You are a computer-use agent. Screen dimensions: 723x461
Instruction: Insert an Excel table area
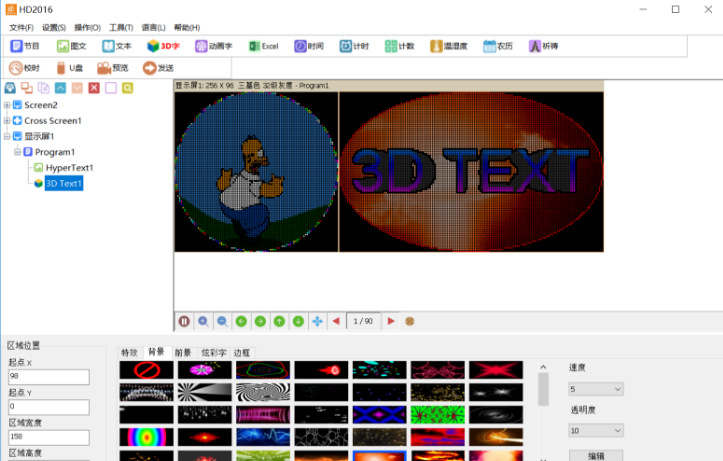click(x=264, y=46)
